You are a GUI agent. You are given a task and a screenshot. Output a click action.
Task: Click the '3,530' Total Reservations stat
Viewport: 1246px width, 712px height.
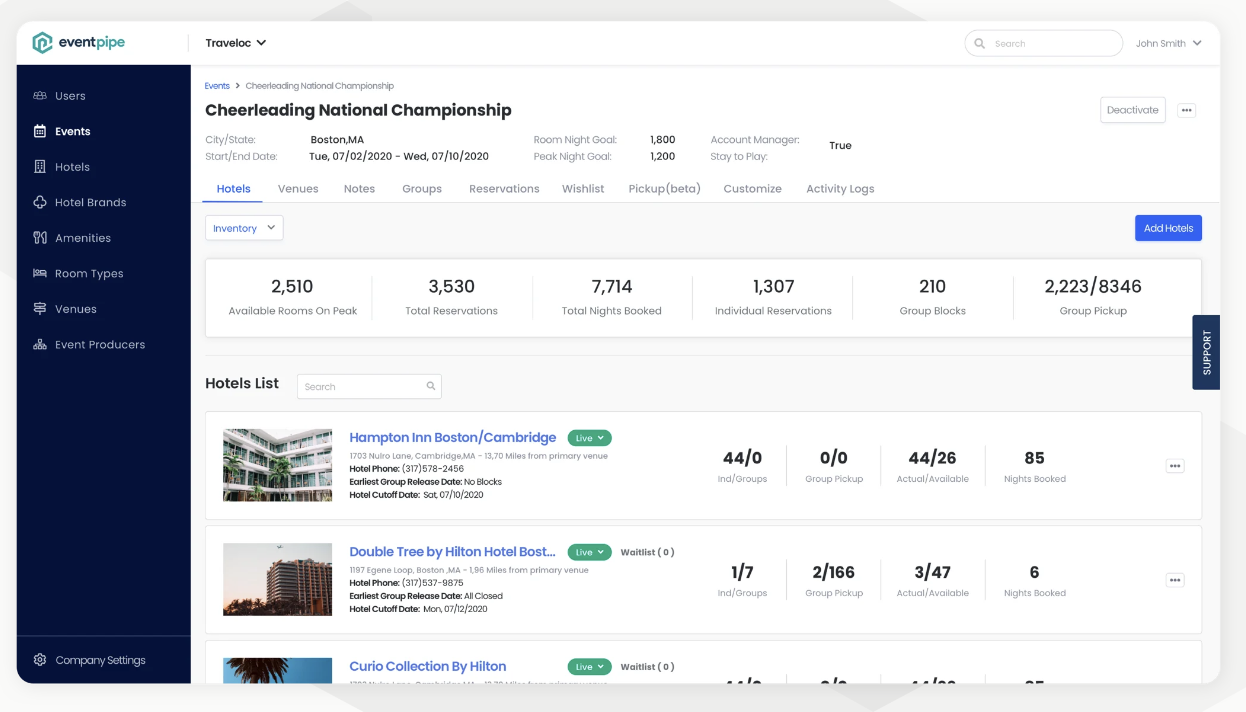(451, 287)
